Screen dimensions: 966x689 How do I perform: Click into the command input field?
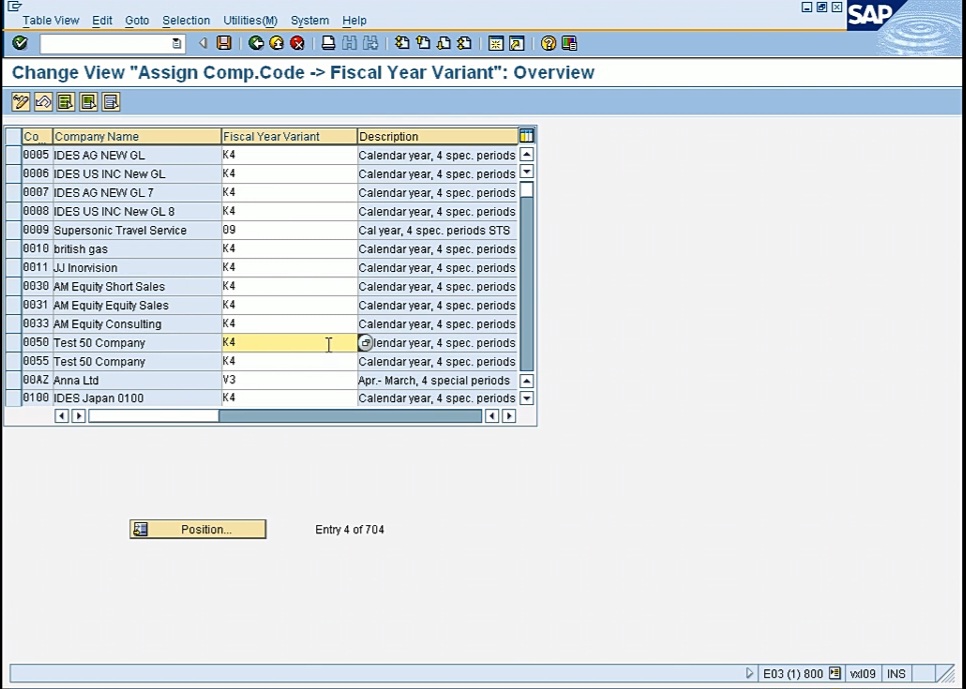(x=105, y=43)
